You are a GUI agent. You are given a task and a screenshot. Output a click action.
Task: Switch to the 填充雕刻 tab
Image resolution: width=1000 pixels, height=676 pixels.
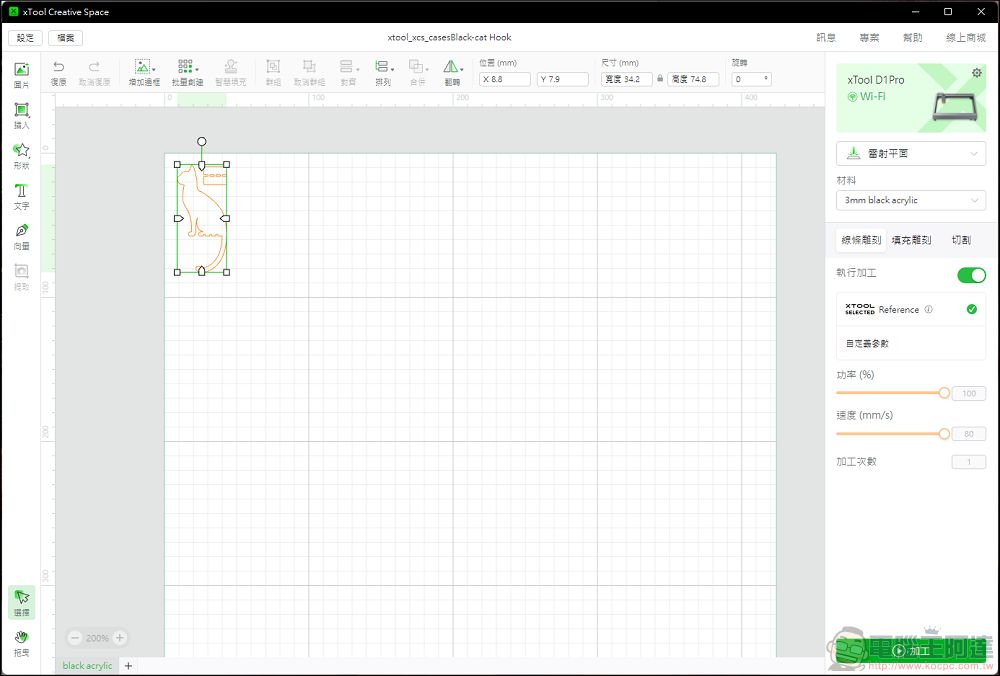pyautogui.click(x=910, y=240)
